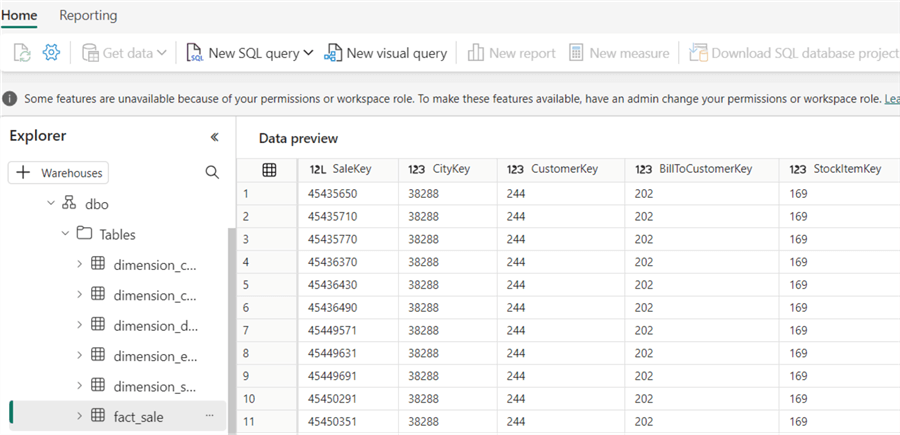Open New visual query
Image resolution: width=900 pixels, height=435 pixels.
[385, 53]
